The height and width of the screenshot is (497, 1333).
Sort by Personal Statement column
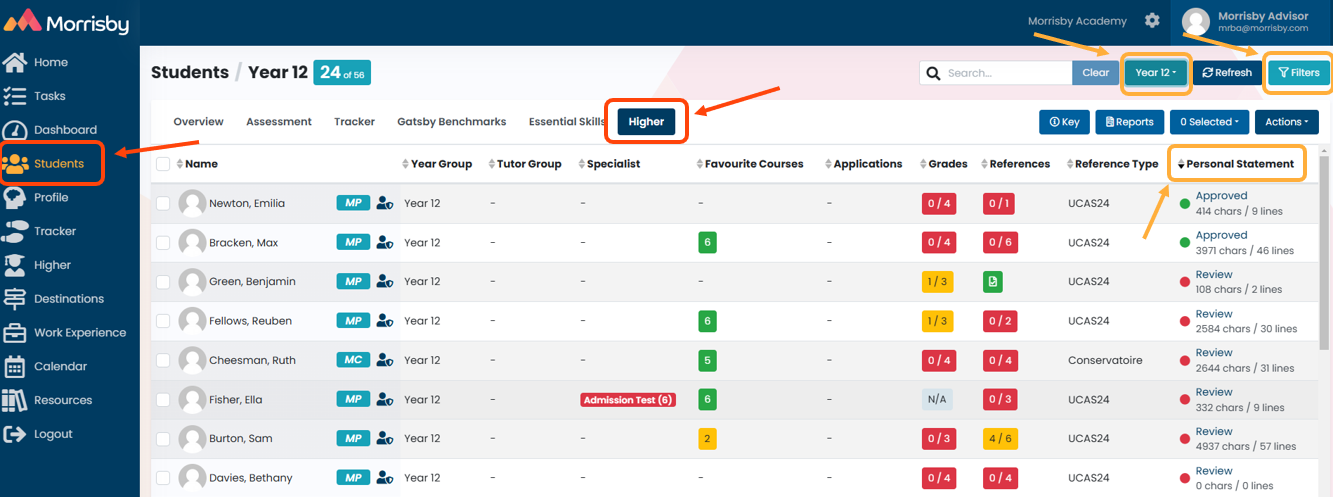click(x=1236, y=164)
